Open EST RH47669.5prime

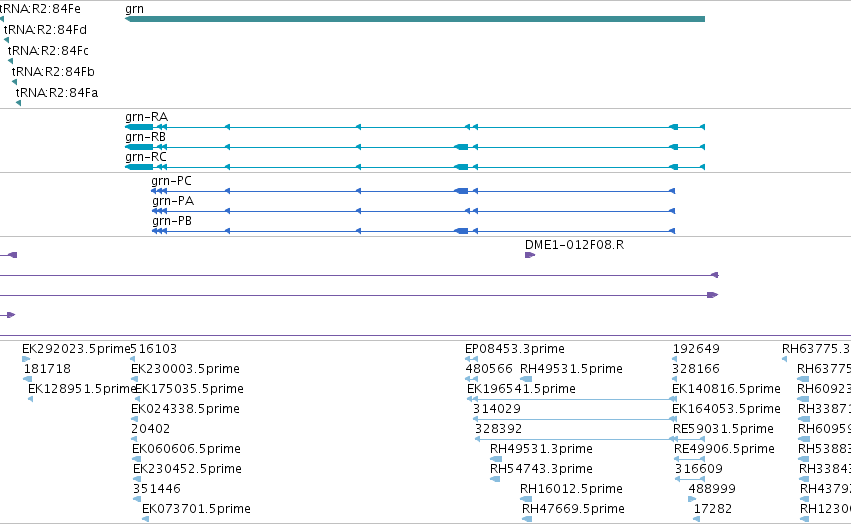pos(573,509)
